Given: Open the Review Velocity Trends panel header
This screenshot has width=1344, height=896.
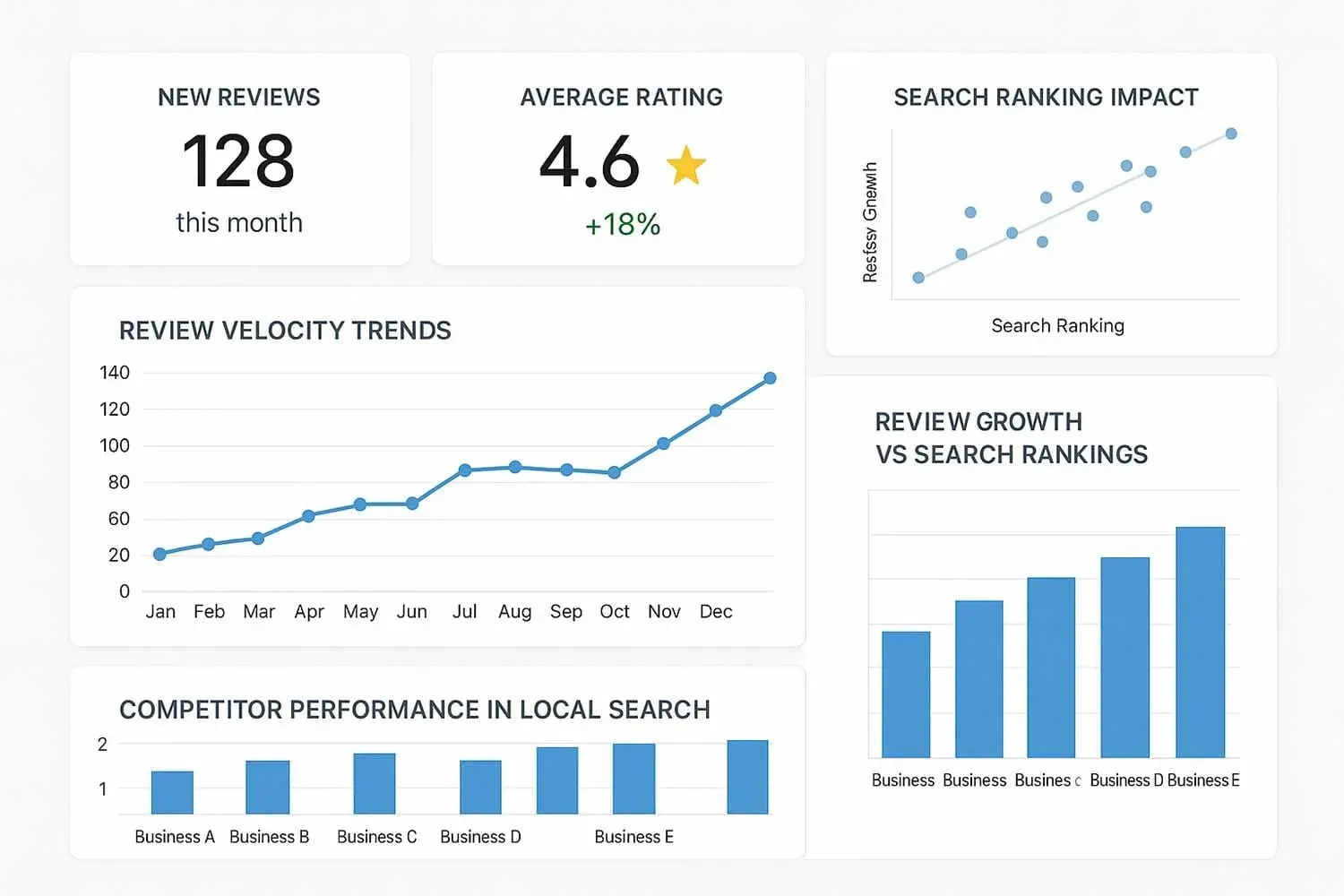Looking at the screenshot, I should 285,331.
